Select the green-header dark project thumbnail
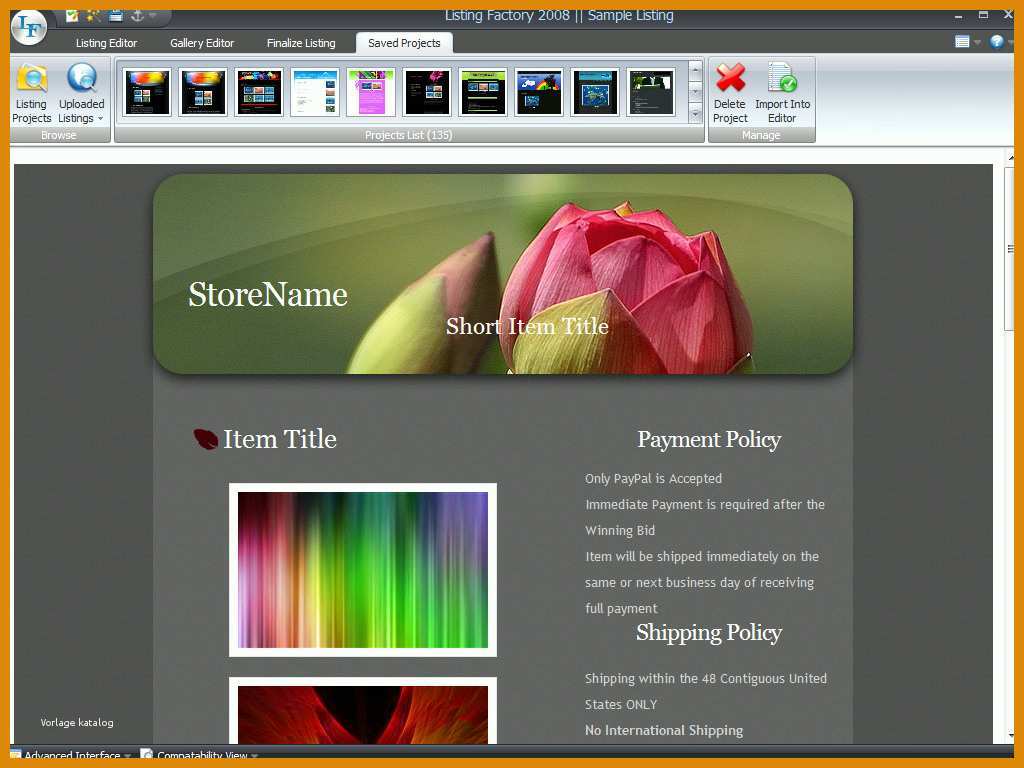 [x=483, y=92]
